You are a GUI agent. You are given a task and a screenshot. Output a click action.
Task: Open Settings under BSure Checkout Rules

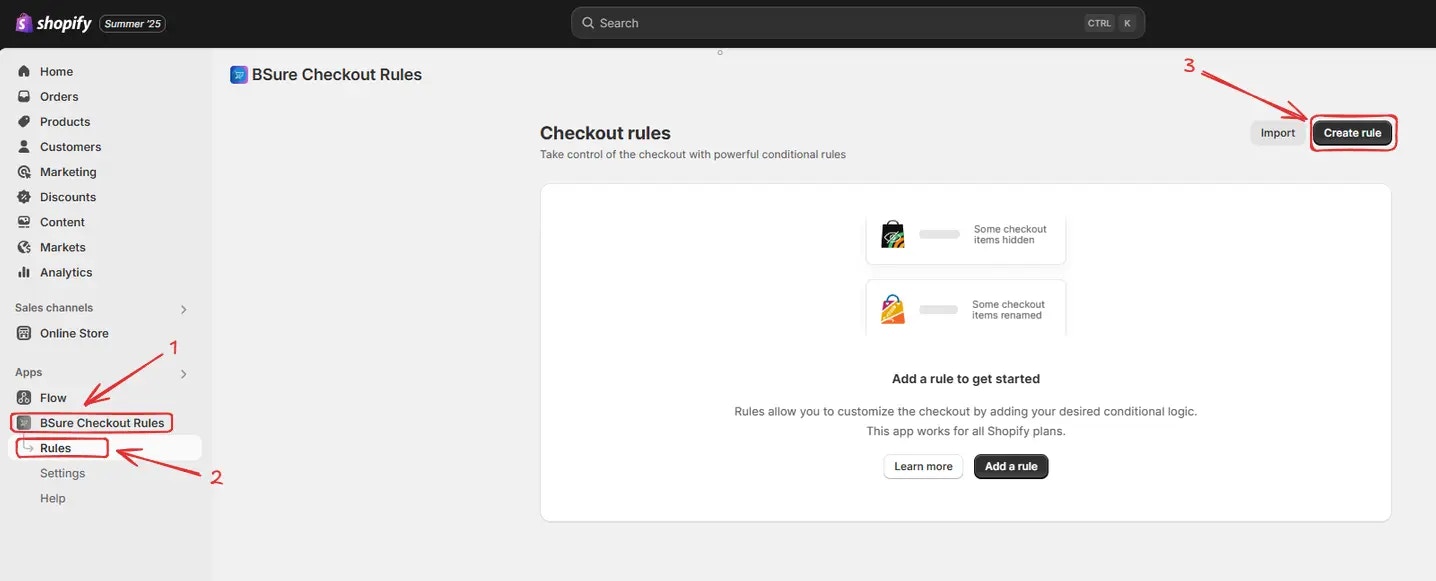point(63,473)
